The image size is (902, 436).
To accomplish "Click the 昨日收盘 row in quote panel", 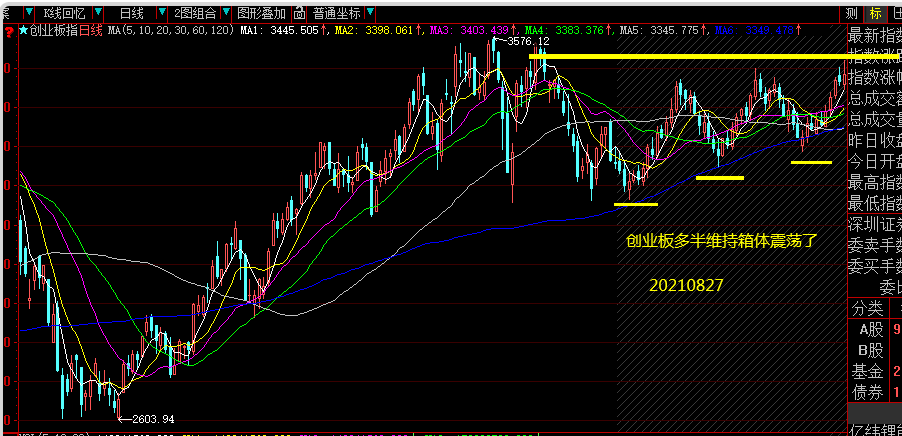I will [x=874, y=140].
